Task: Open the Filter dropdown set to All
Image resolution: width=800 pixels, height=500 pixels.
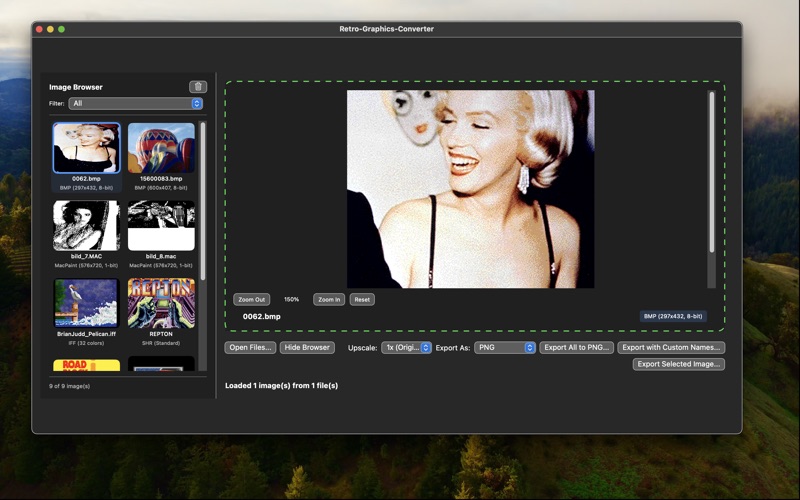Action: click(x=136, y=104)
